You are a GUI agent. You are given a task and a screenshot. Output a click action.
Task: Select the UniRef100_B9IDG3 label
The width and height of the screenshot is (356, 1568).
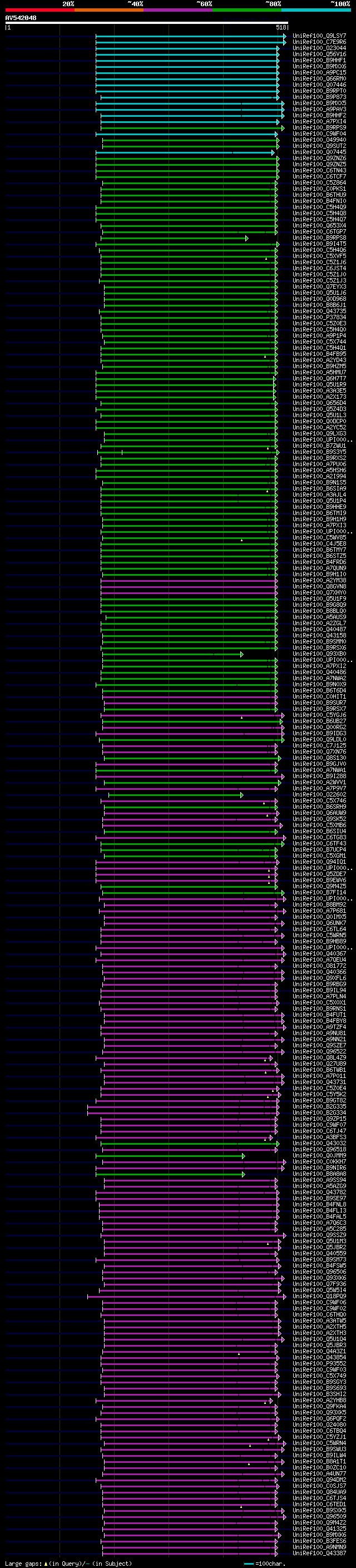point(319,734)
